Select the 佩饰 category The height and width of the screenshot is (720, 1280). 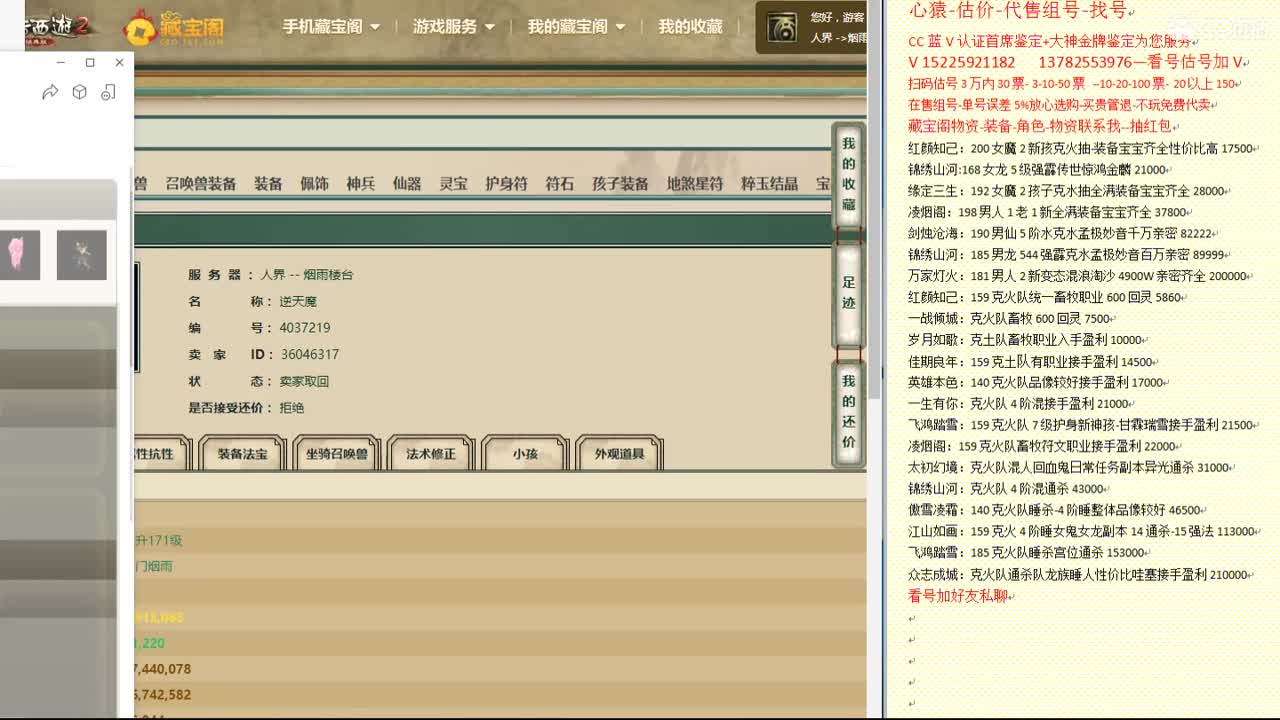[314, 184]
